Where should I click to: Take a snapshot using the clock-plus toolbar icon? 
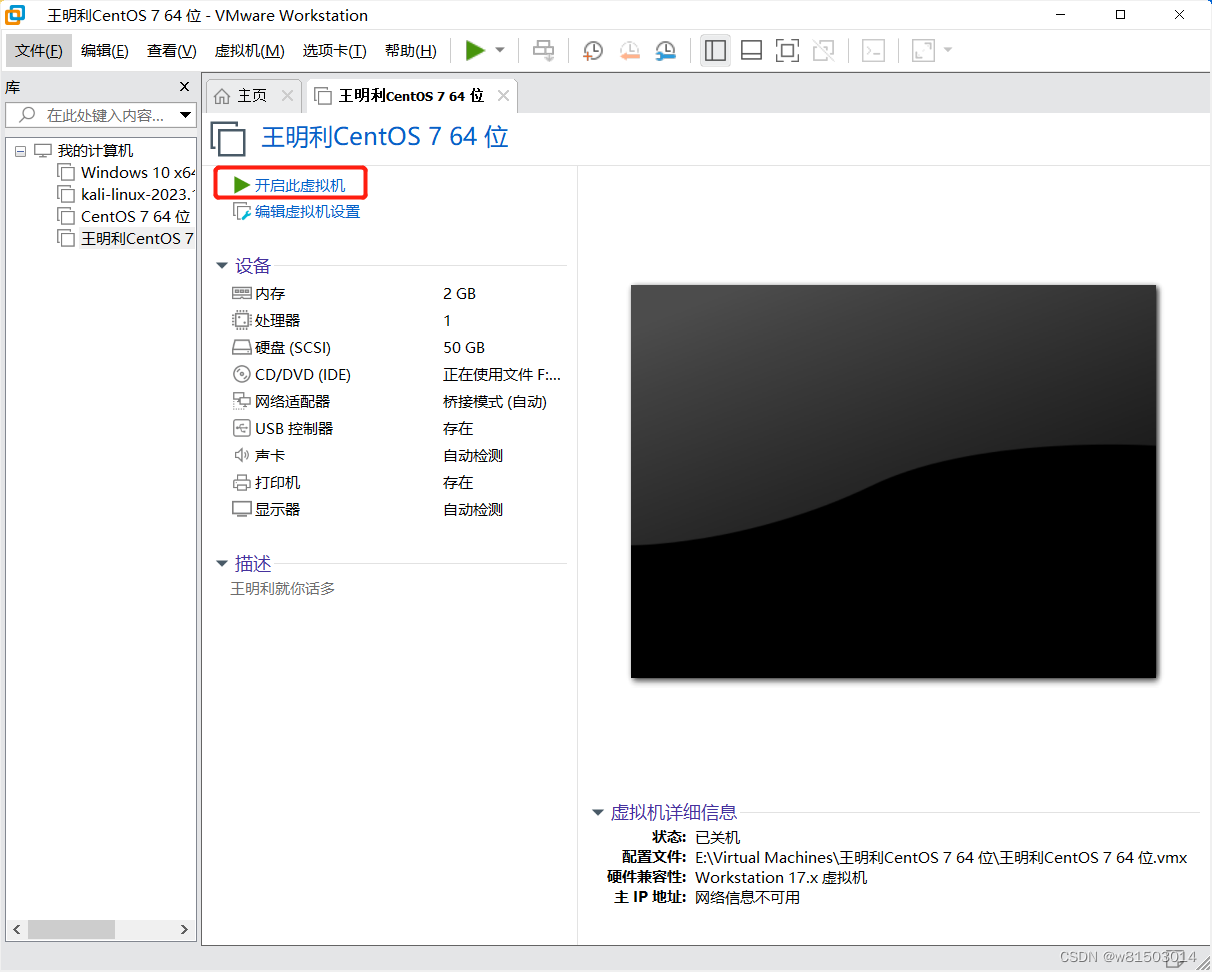592,50
